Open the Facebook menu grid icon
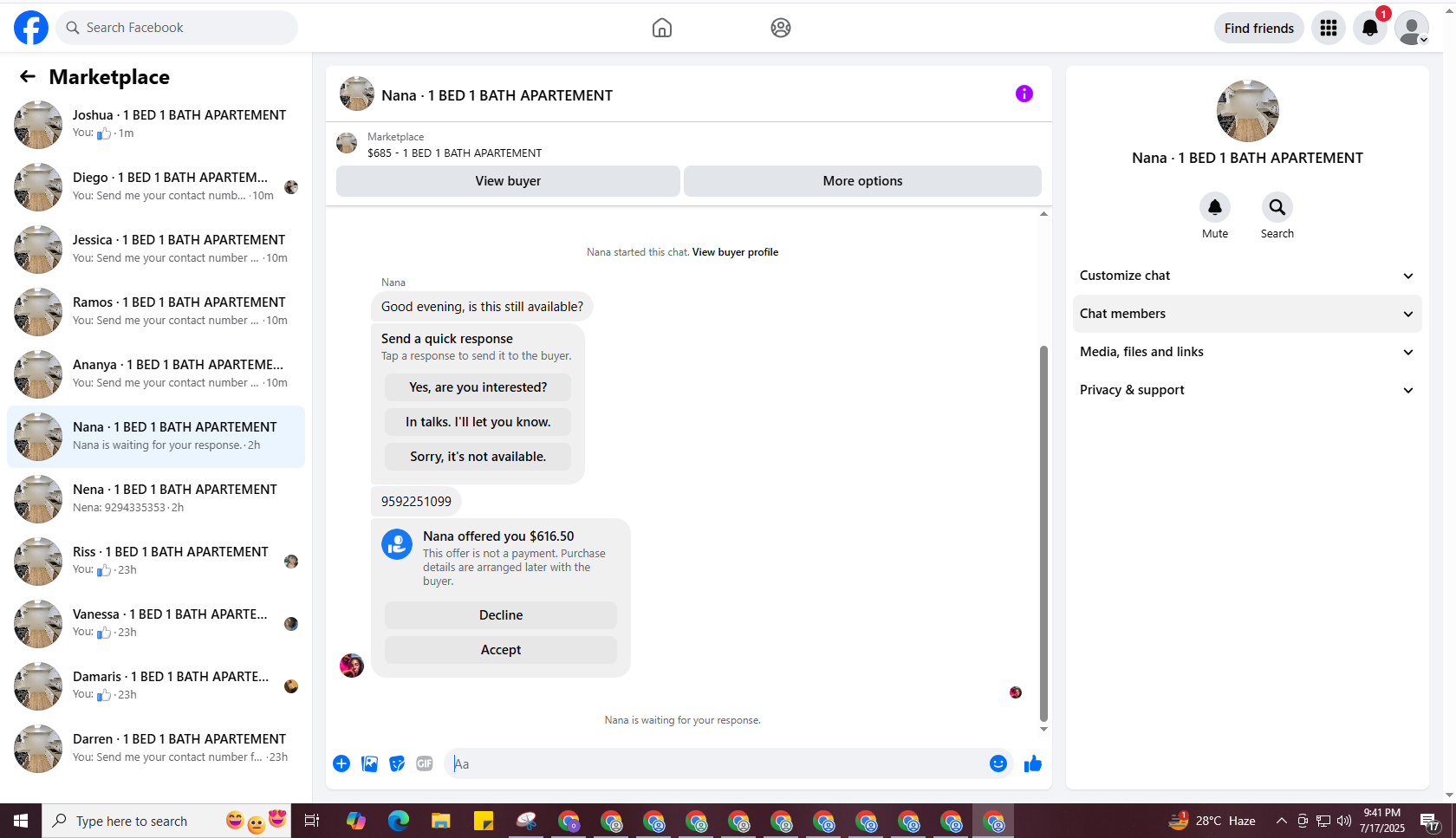The image size is (1456, 838). (1329, 28)
